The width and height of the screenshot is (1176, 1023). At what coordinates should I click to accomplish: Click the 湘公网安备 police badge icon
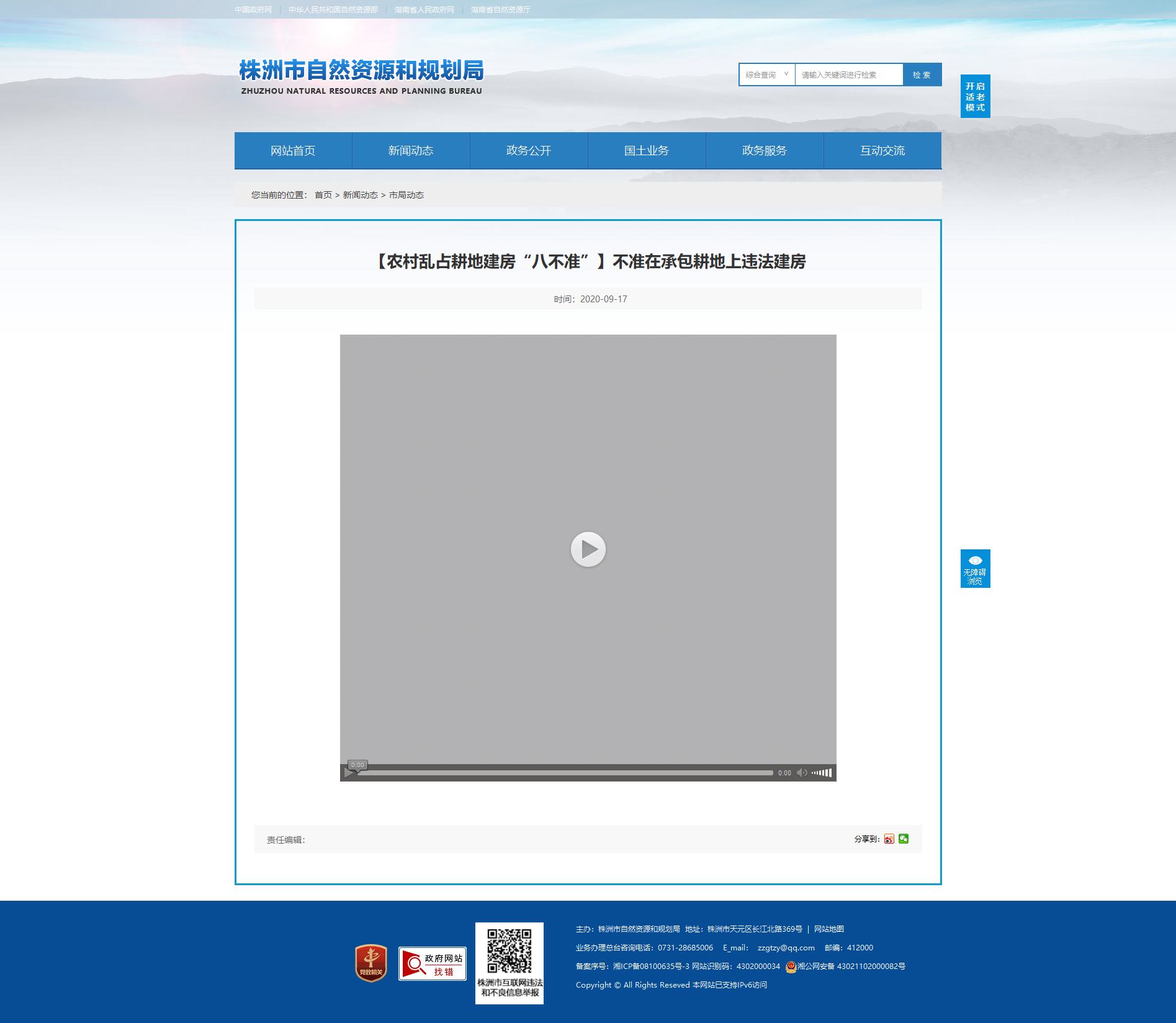click(x=791, y=967)
